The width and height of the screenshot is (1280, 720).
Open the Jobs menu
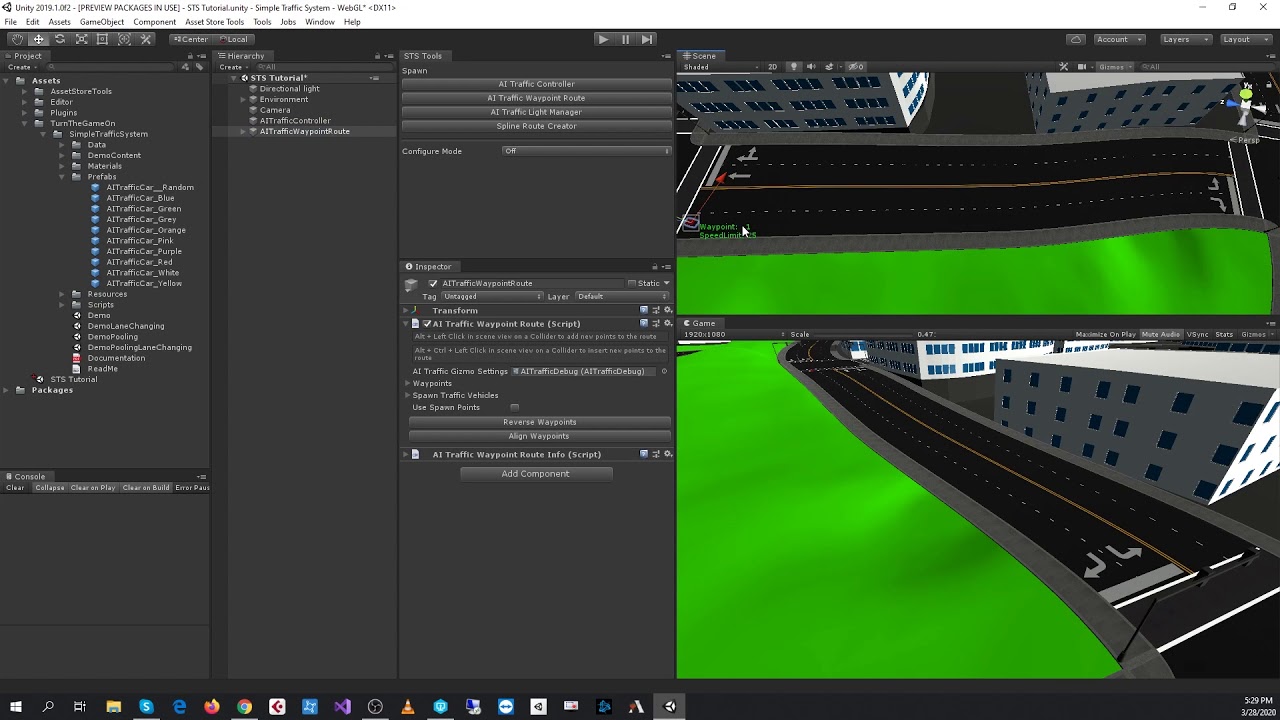click(288, 22)
